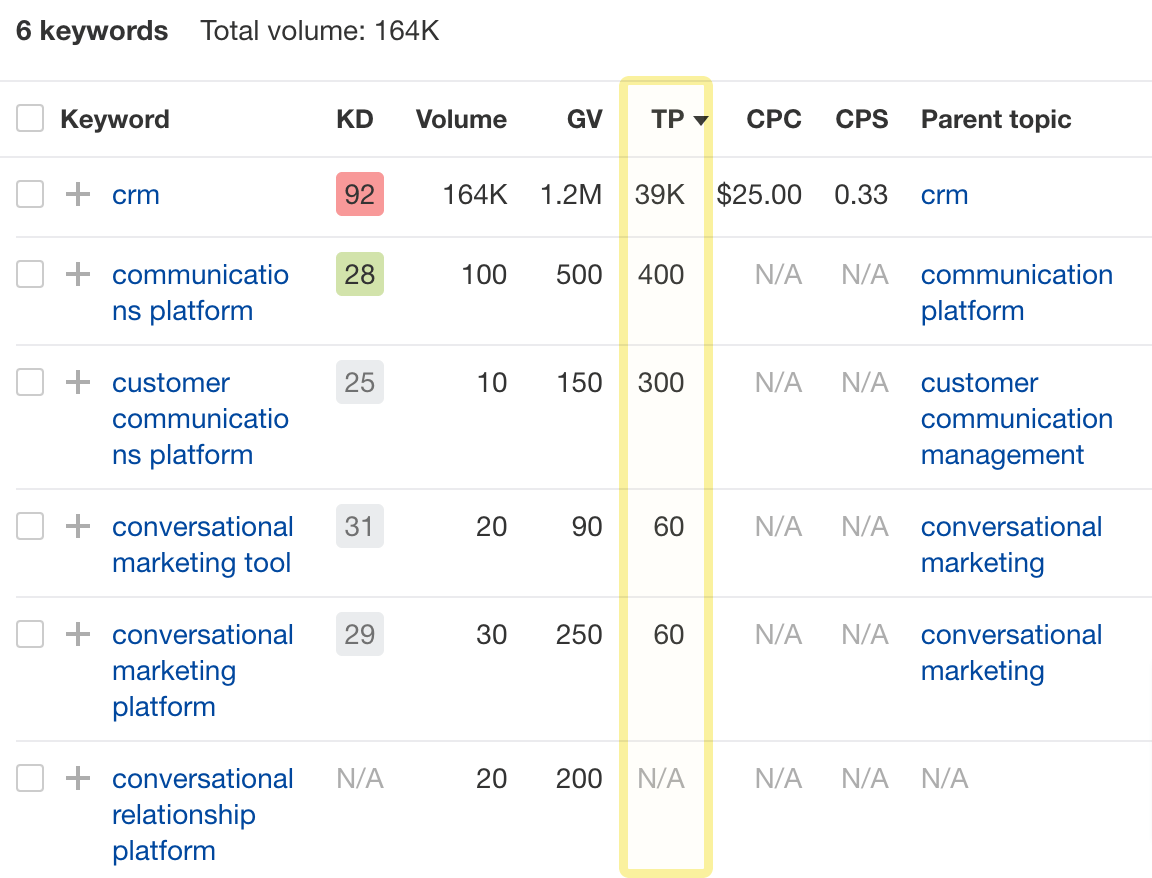The image size is (1152, 878).
Task: Click the plus icon for customer communications platform
Action: (76, 382)
